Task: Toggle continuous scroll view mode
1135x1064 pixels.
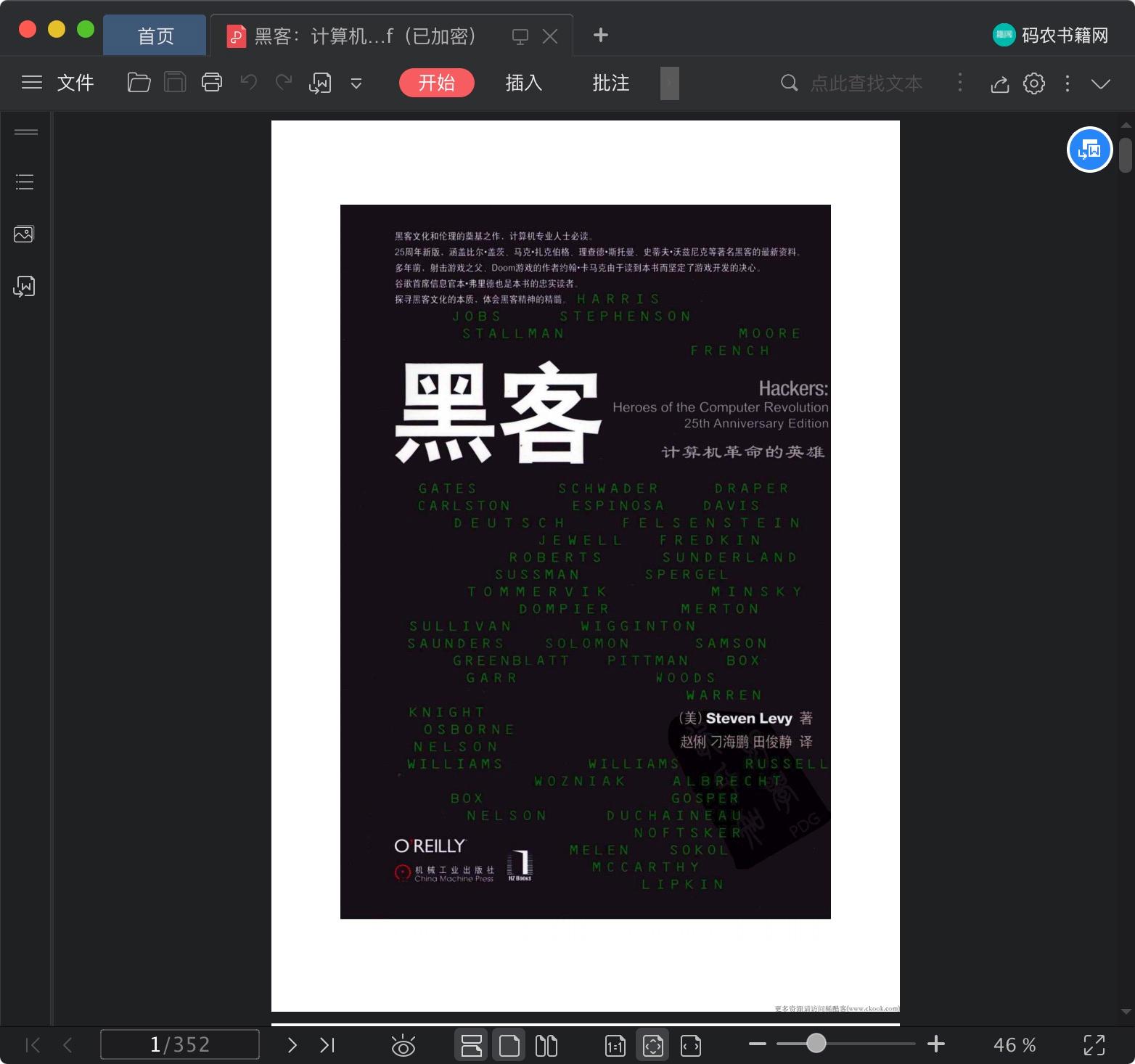Action: pyautogui.click(x=472, y=1045)
